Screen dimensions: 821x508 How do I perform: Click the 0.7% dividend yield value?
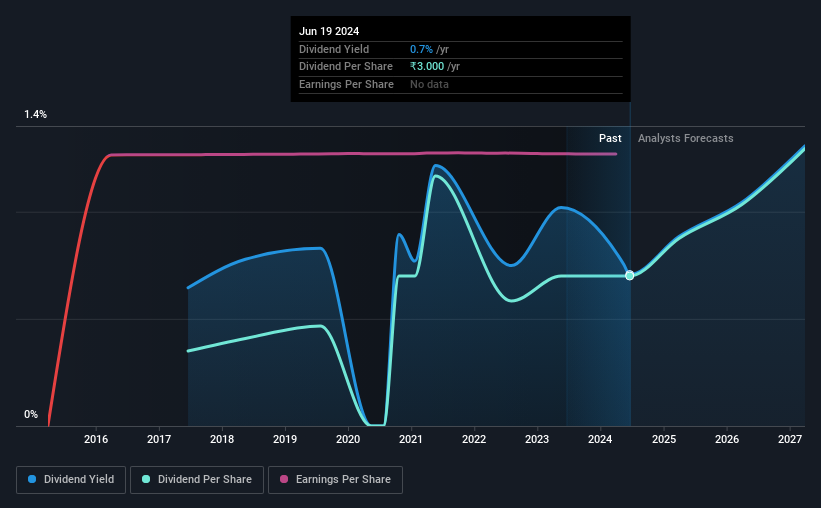coord(421,49)
